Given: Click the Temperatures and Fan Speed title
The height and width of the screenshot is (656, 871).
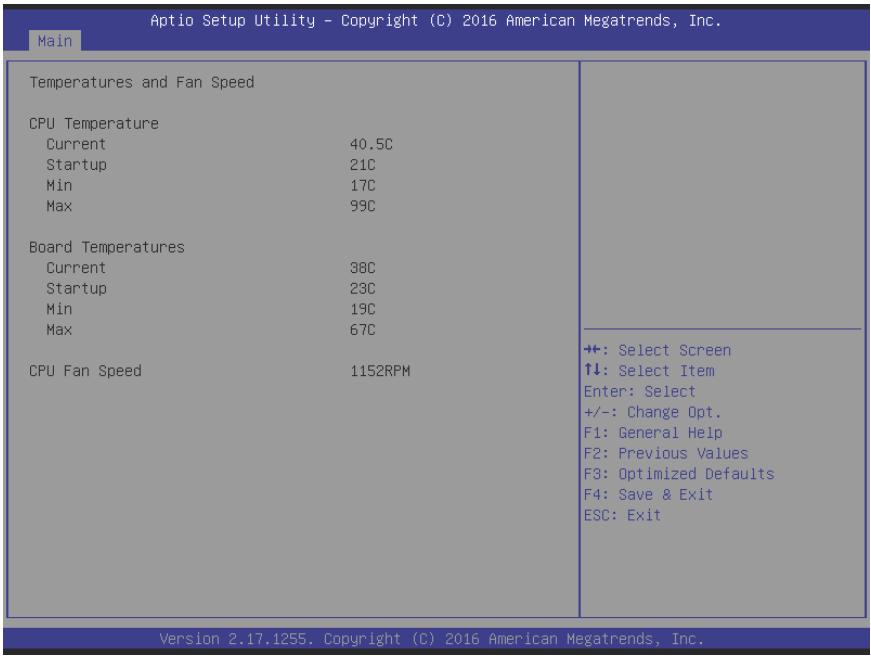Looking at the screenshot, I should [x=142, y=83].
